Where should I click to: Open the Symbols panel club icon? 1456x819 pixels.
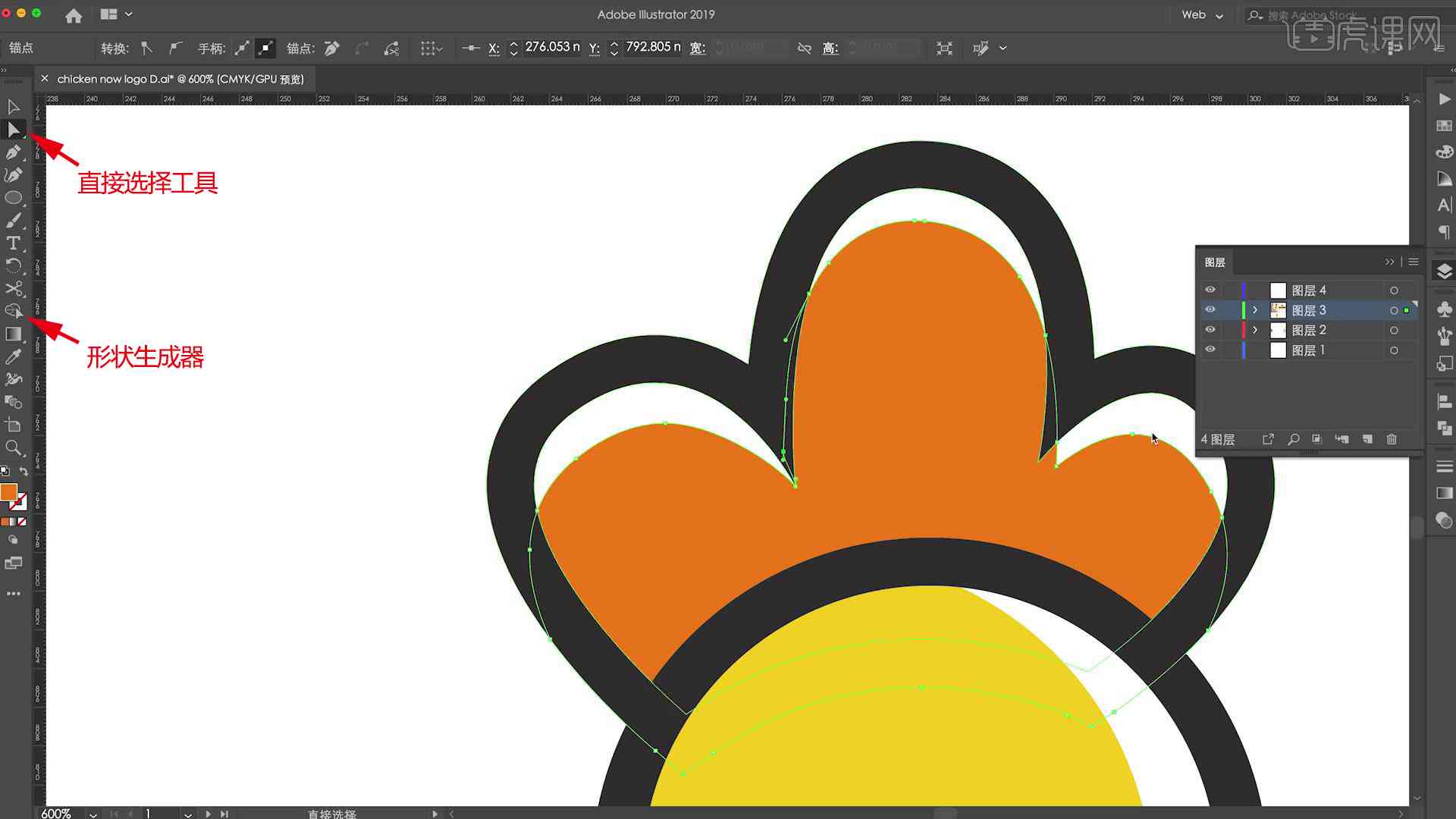pos(1444,310)
